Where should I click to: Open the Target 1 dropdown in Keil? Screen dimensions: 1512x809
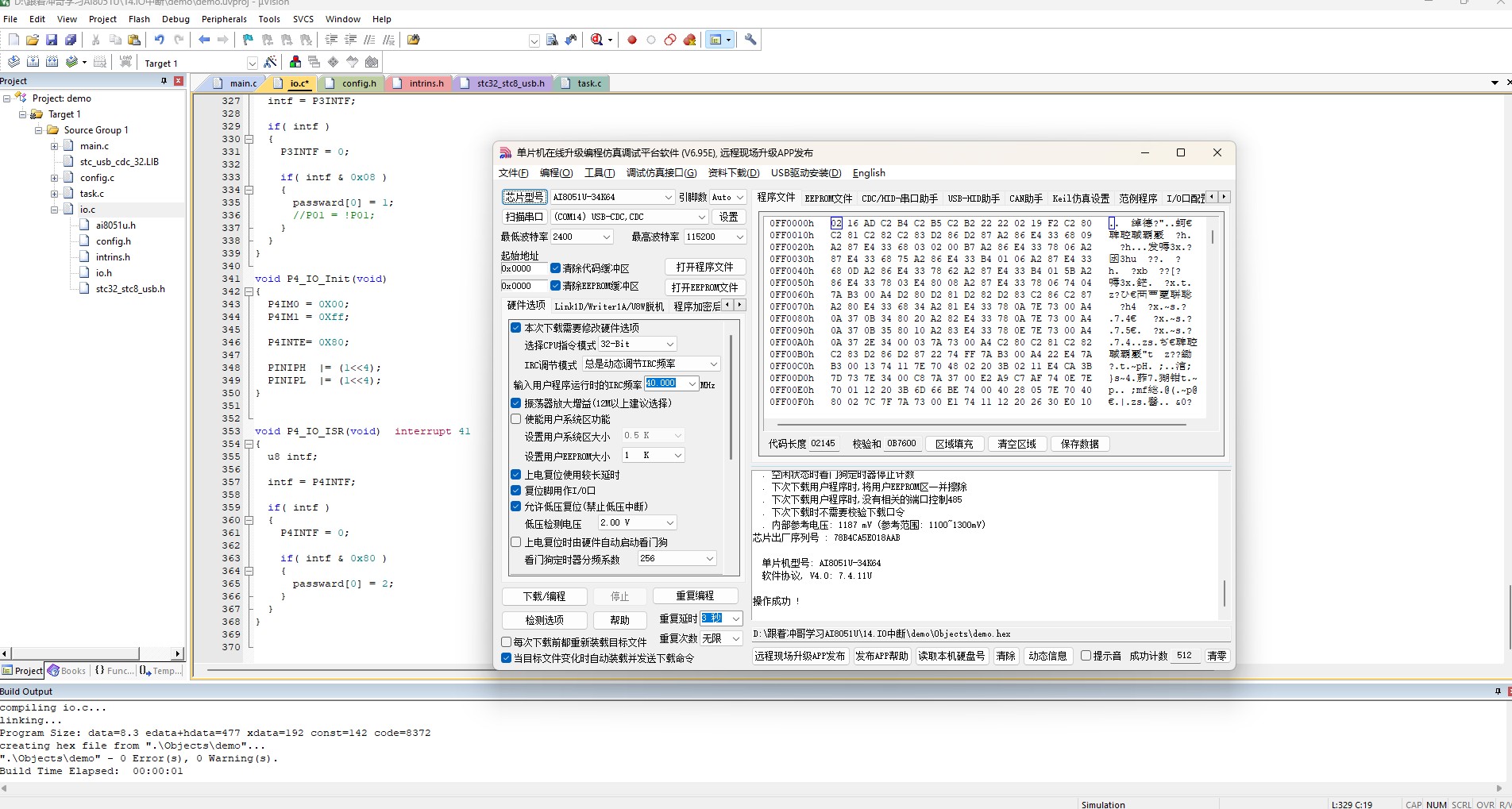point(252,63)
